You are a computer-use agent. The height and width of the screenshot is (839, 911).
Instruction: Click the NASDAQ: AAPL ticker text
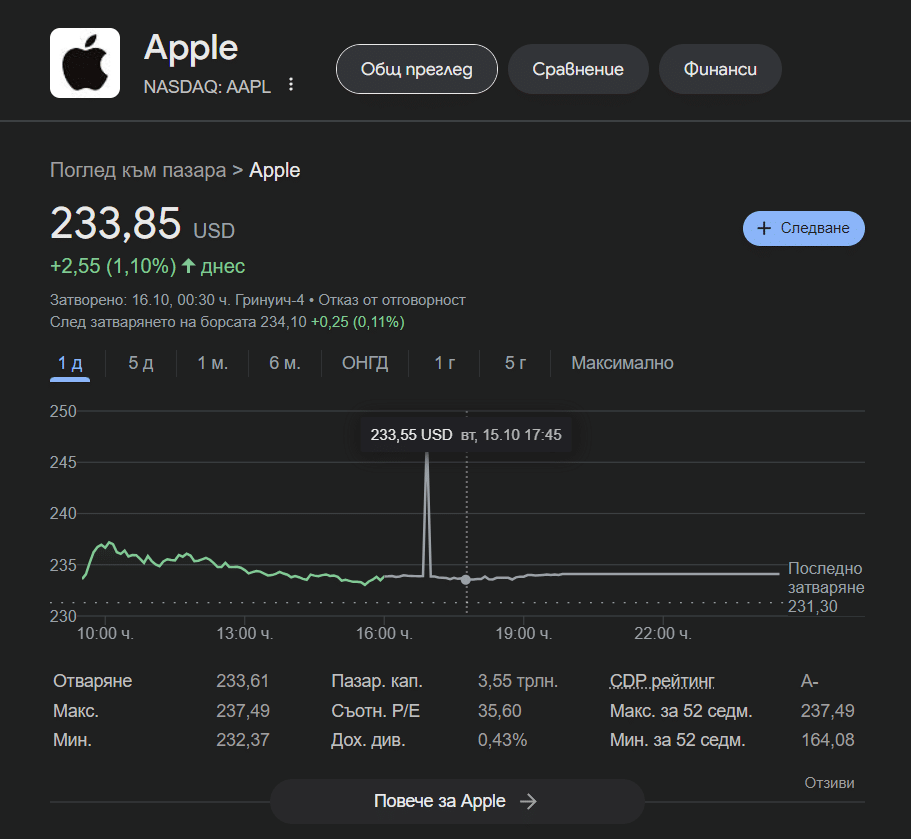(x=207, y=87)
